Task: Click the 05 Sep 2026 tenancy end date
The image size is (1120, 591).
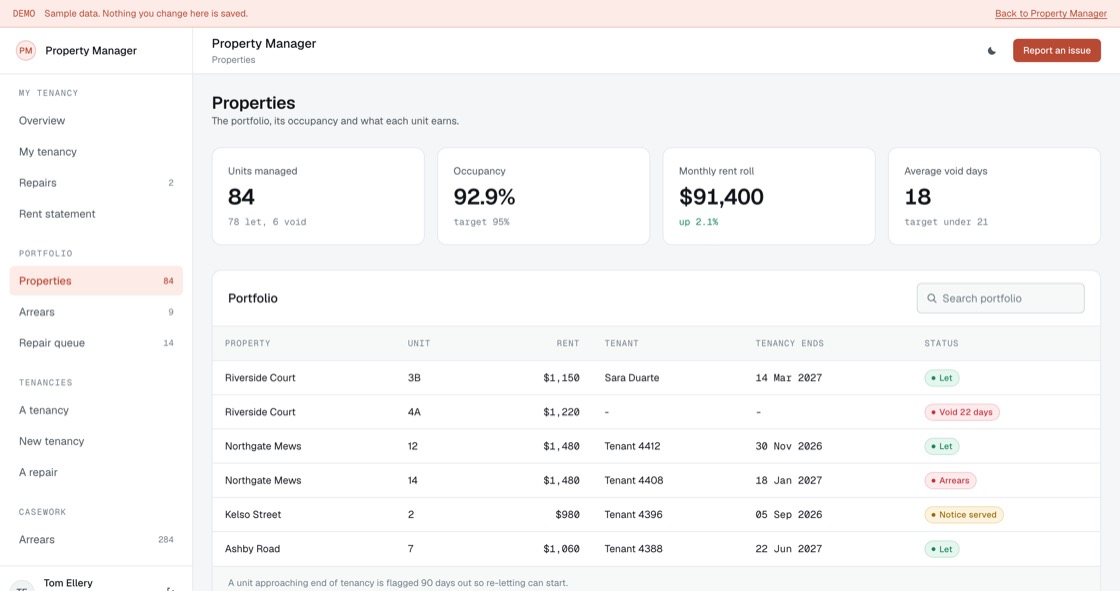Action: click(789, 515)
